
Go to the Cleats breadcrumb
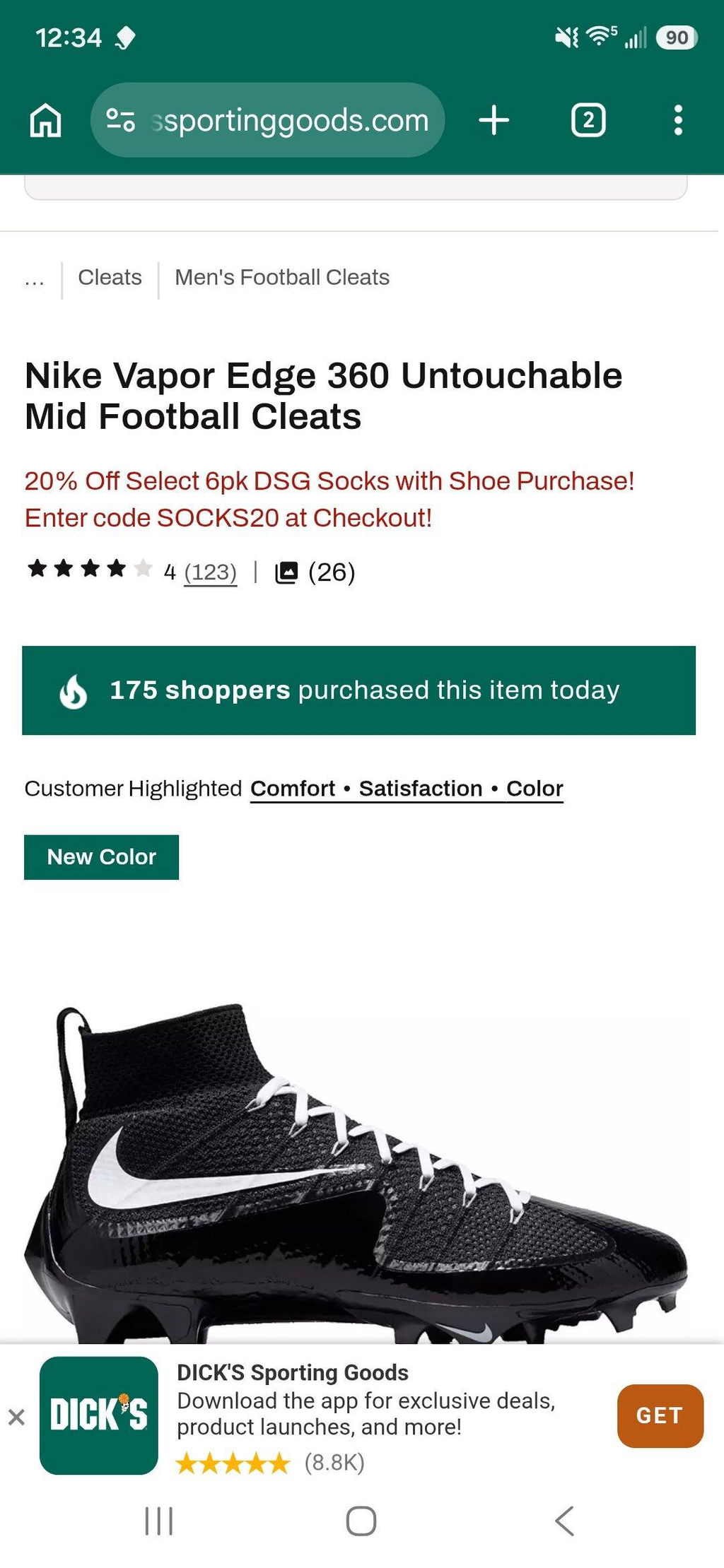[x=110, y=277]
